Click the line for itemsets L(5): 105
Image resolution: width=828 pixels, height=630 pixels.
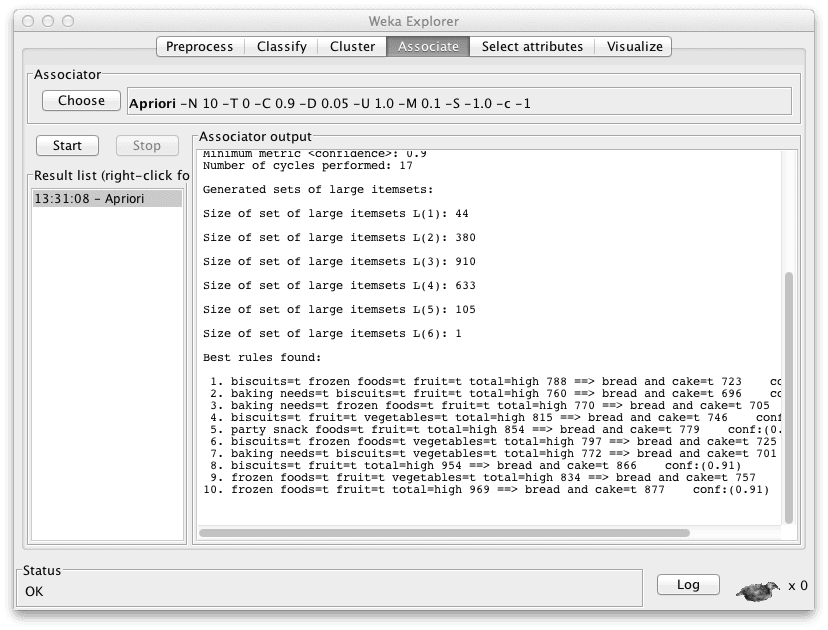(x=339, y=309)
